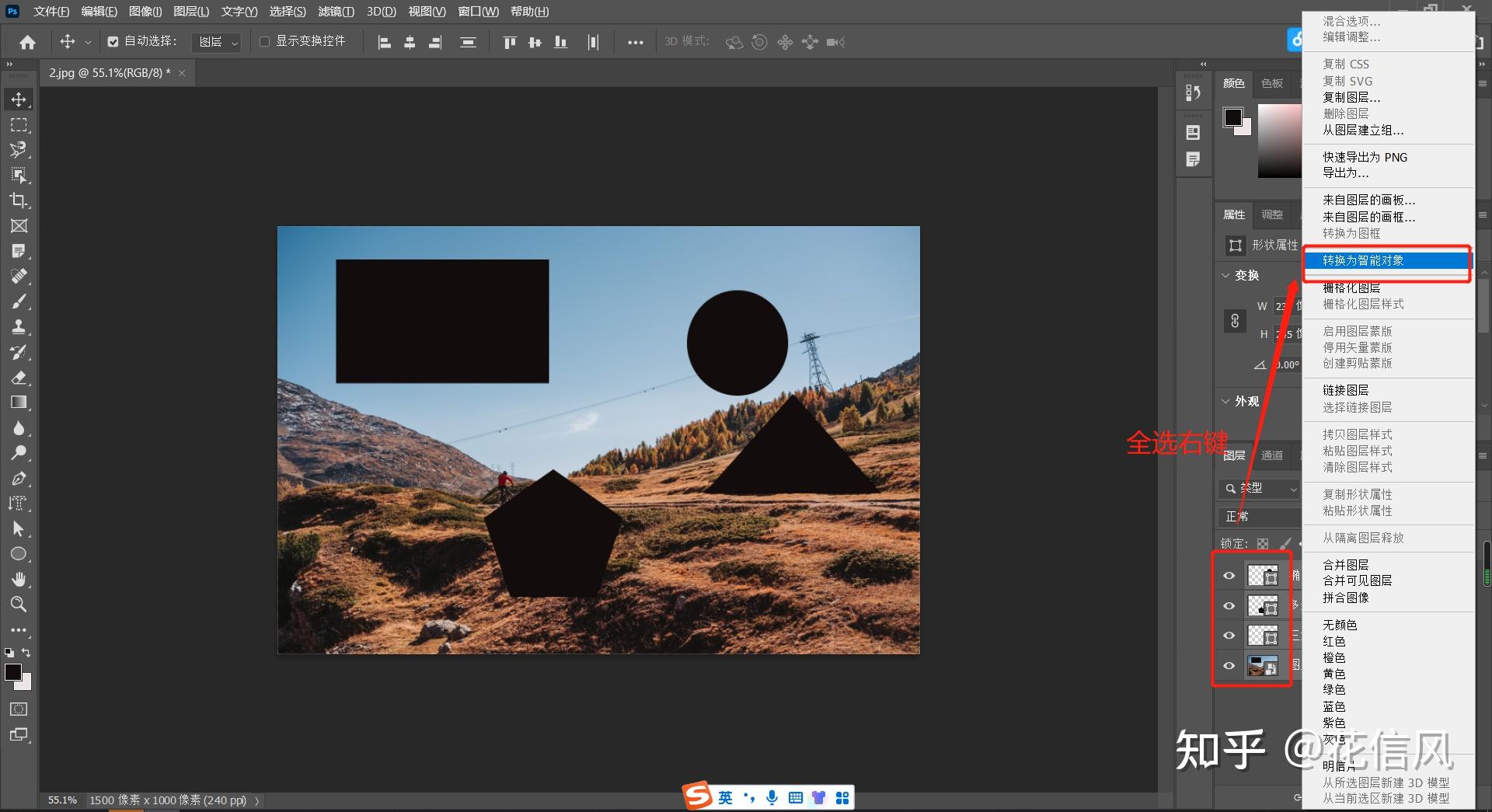The width and height of the screenshot is (1492, 812).
Task: Select the Clone Stamp tool
Action: [19, 327]
